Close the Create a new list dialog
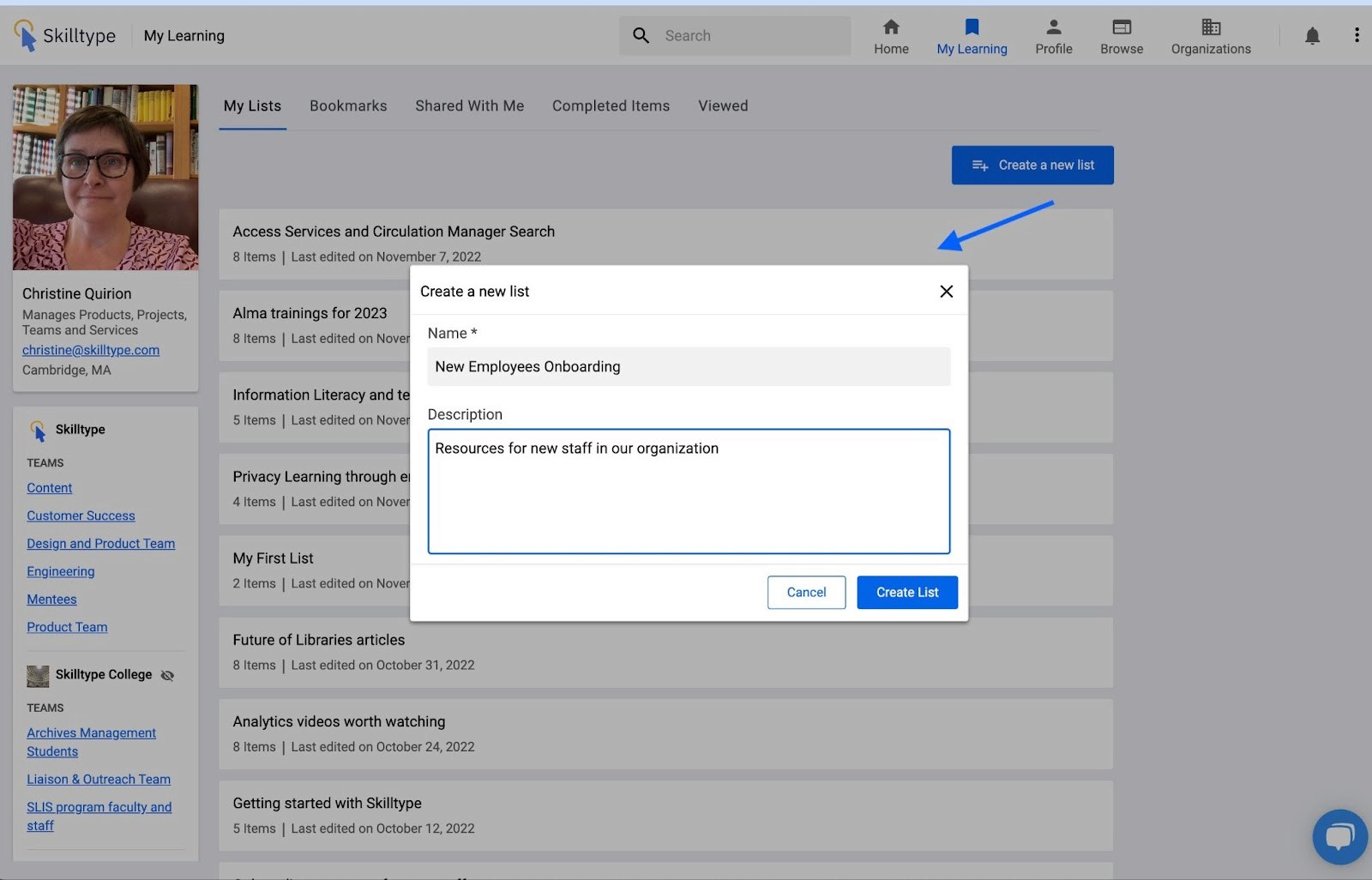The image size is (1372, 880). (946, 292)
